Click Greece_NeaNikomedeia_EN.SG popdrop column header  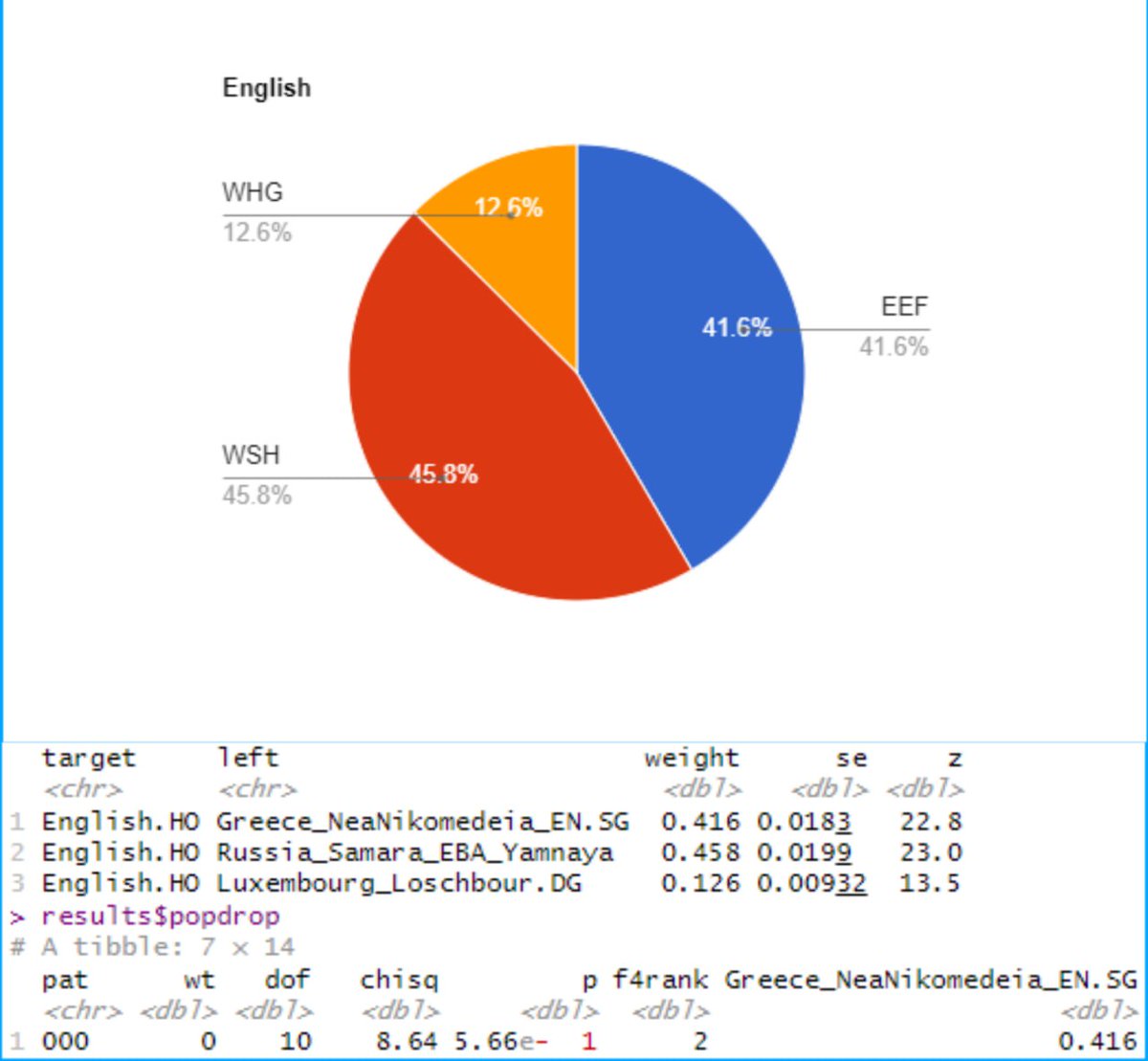pos(931,980)
